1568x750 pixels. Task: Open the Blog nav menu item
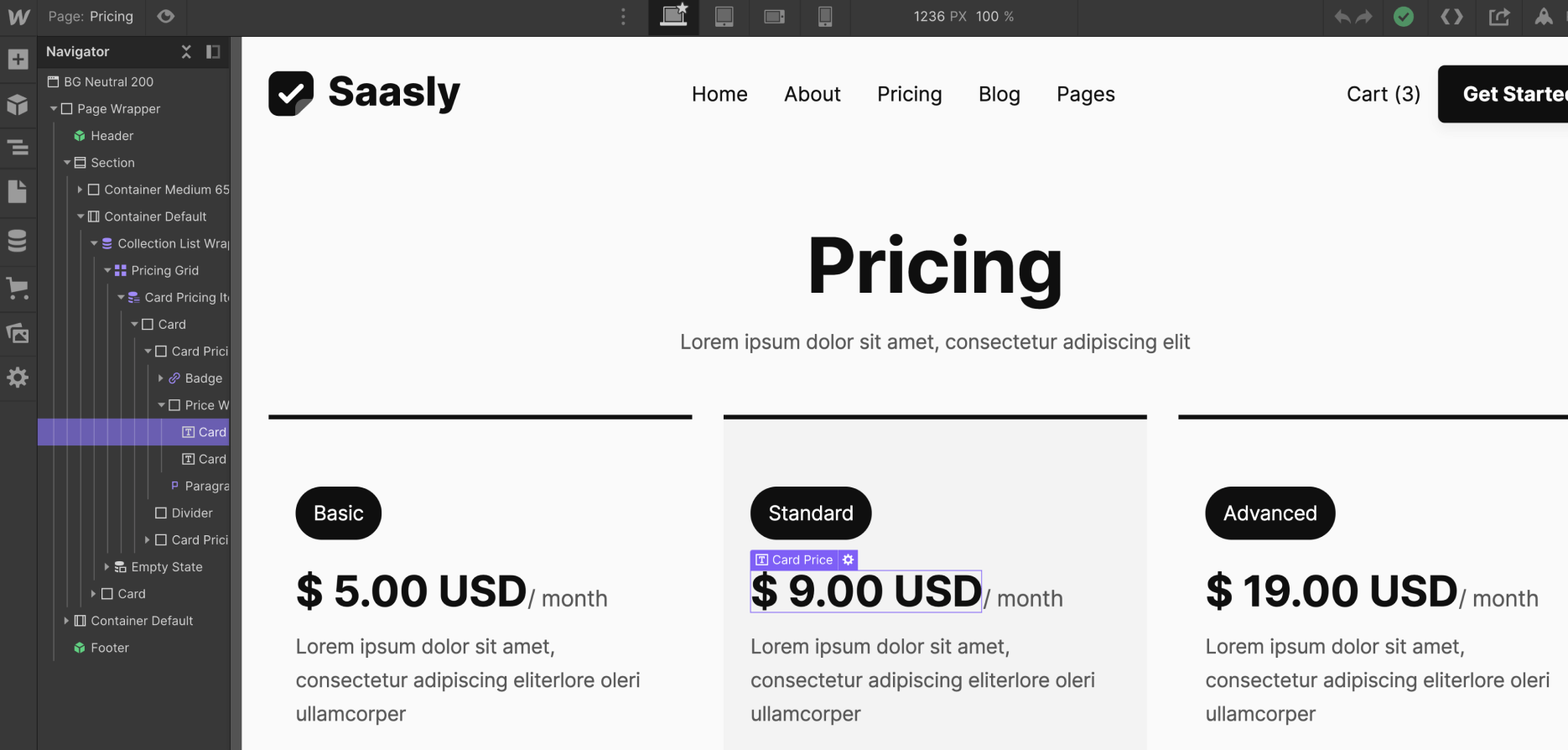coord(999,94)
